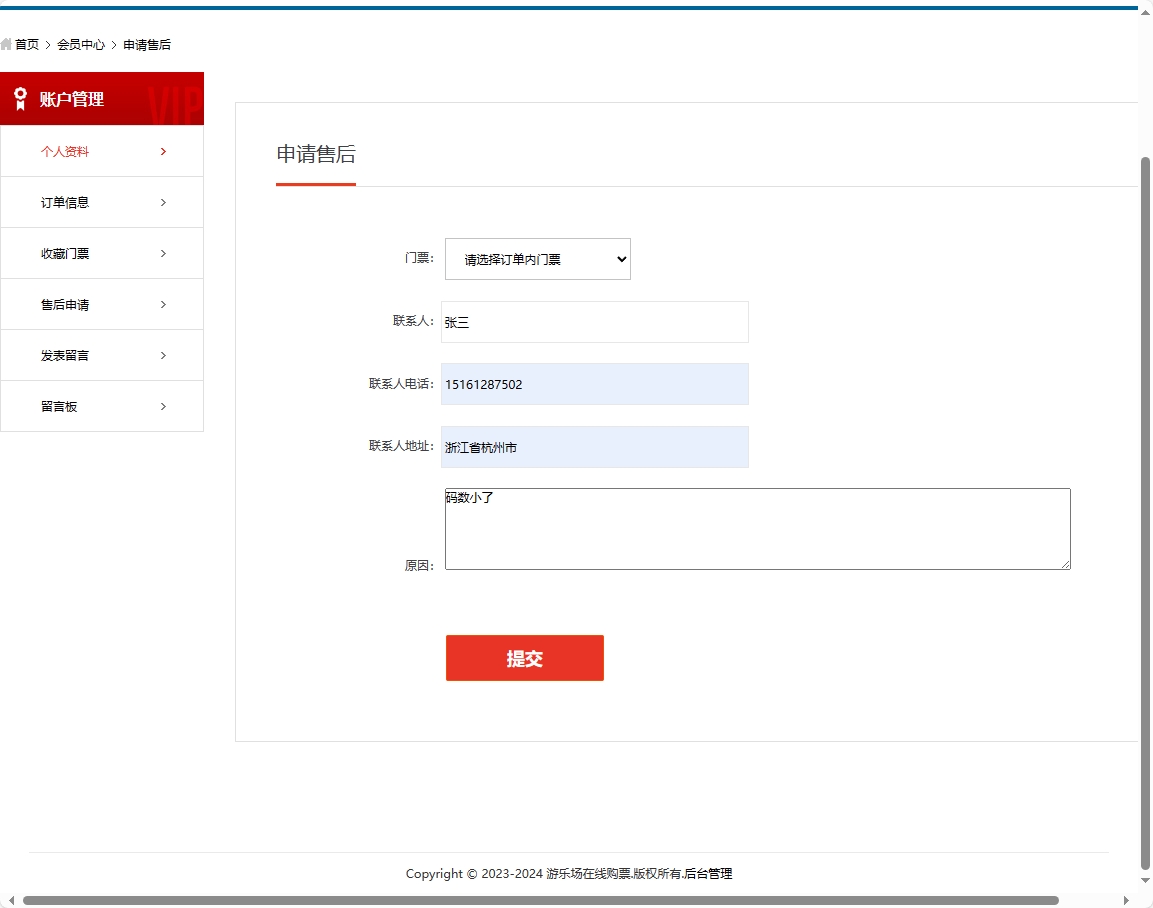Open the 后台管理 link in the footer
1153x908 pixels.
point(711,873)
